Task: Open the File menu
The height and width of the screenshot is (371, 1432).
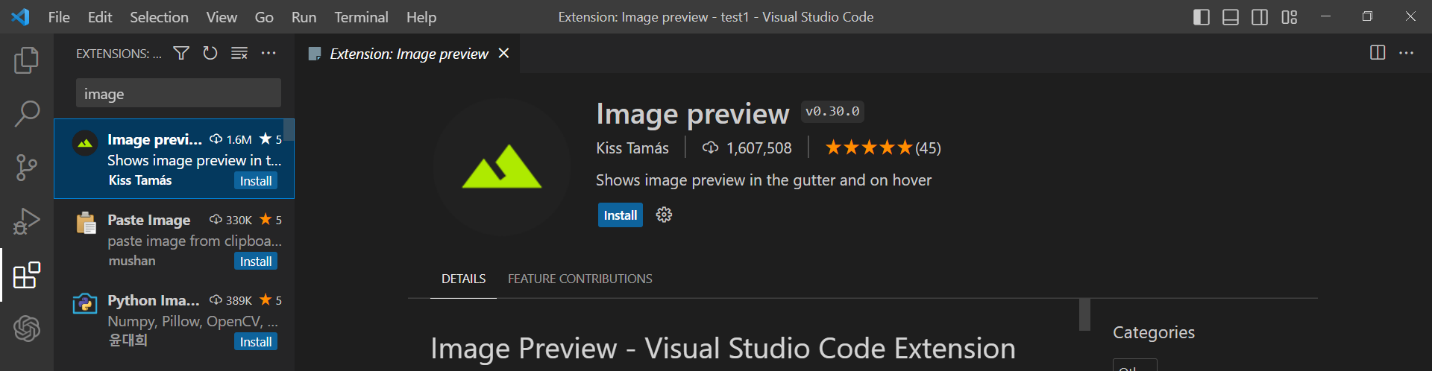Action: point(59,17)
